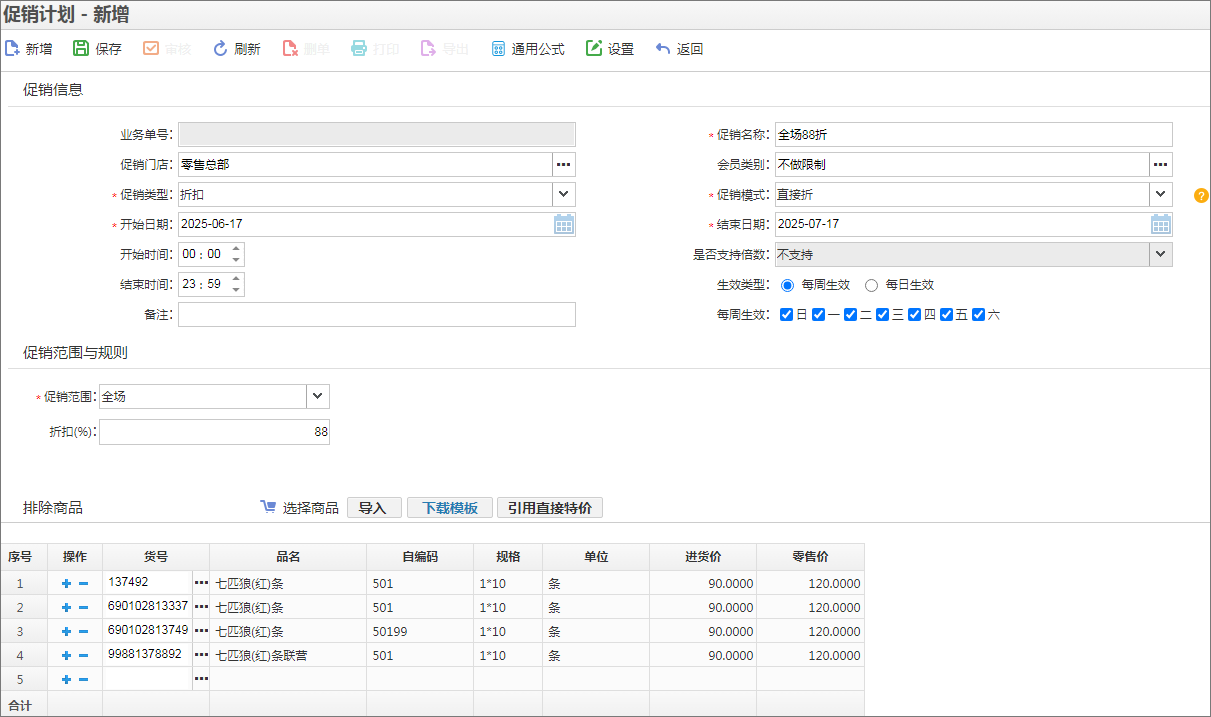Click the 进货价 column header

[x=703, y=557]
